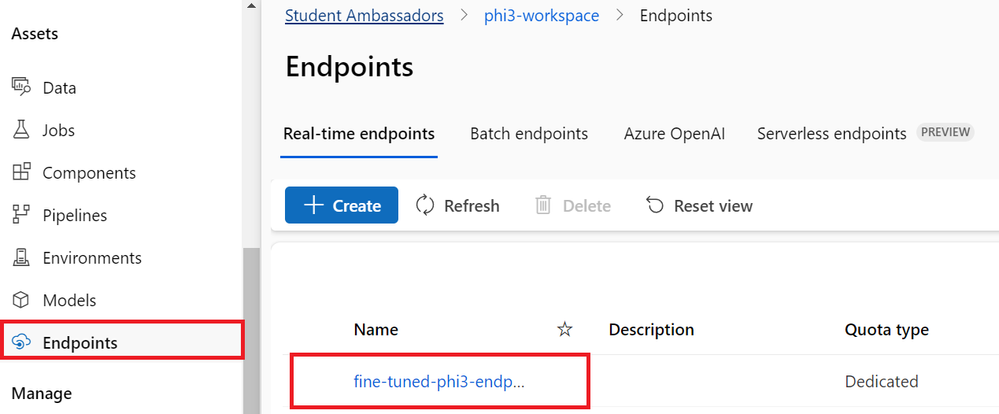
Task: Refresh the endpoints list
Action: pos(457,205)
